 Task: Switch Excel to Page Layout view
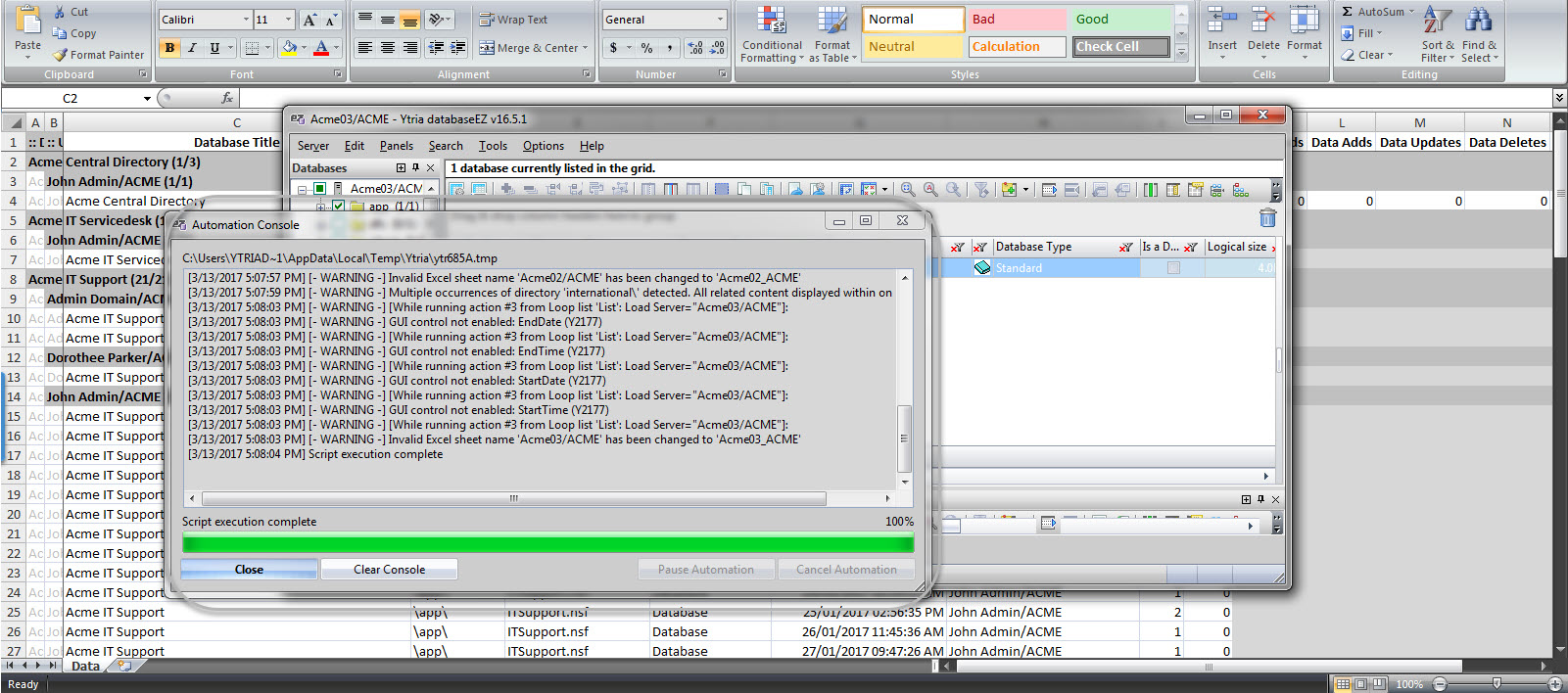click(x=1361, y=684)
